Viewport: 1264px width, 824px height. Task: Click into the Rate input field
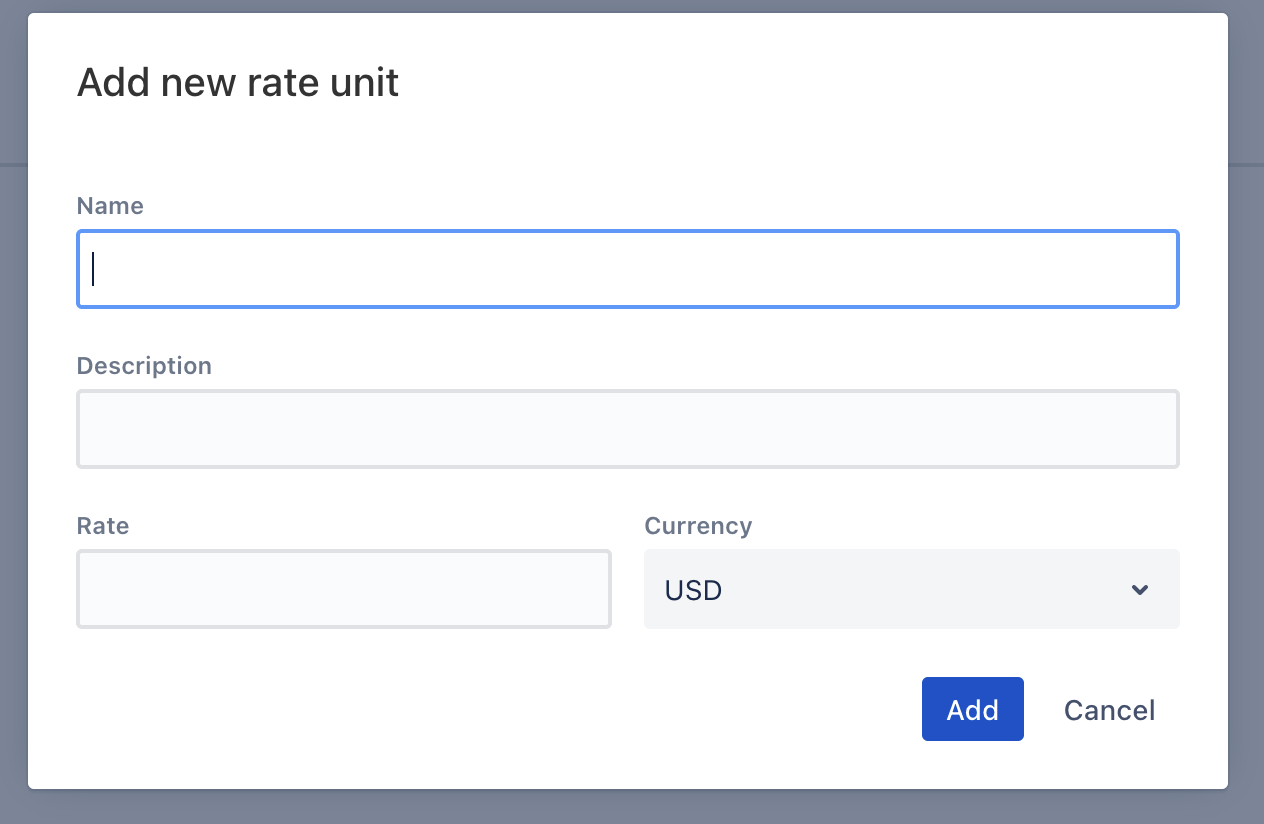[x=344, y=589]
